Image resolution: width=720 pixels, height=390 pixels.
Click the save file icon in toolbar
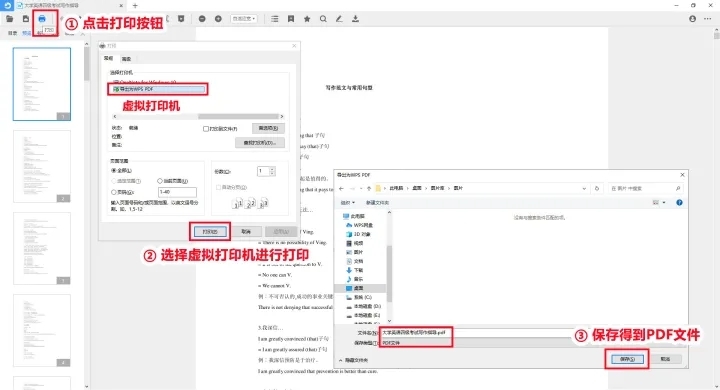26,19
